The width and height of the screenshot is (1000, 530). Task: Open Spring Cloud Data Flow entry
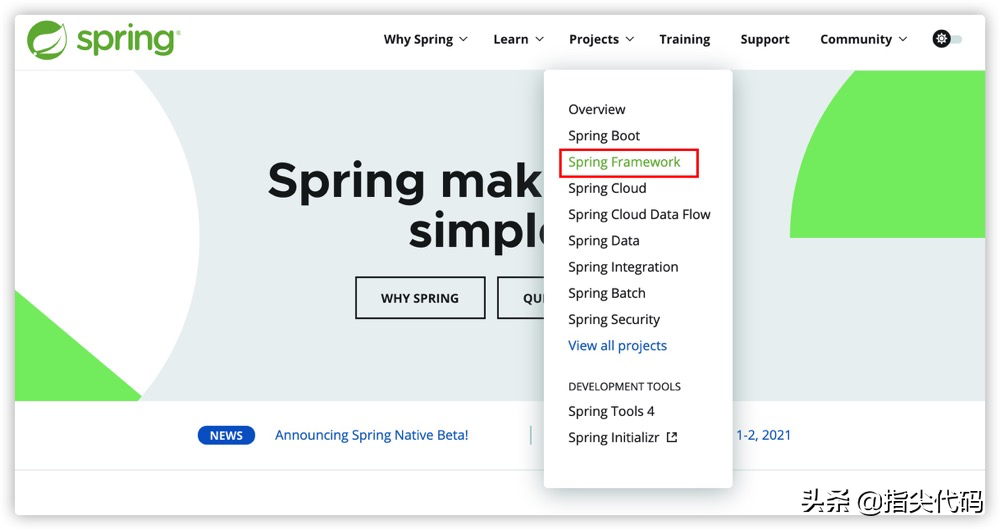639,214
